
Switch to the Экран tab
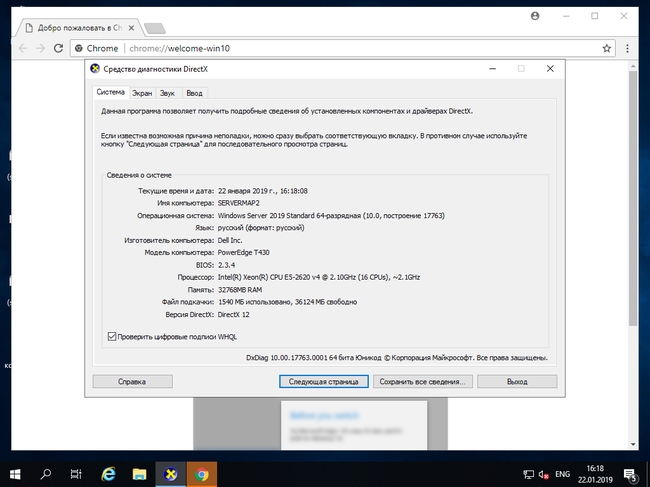[x=142, y=93]
